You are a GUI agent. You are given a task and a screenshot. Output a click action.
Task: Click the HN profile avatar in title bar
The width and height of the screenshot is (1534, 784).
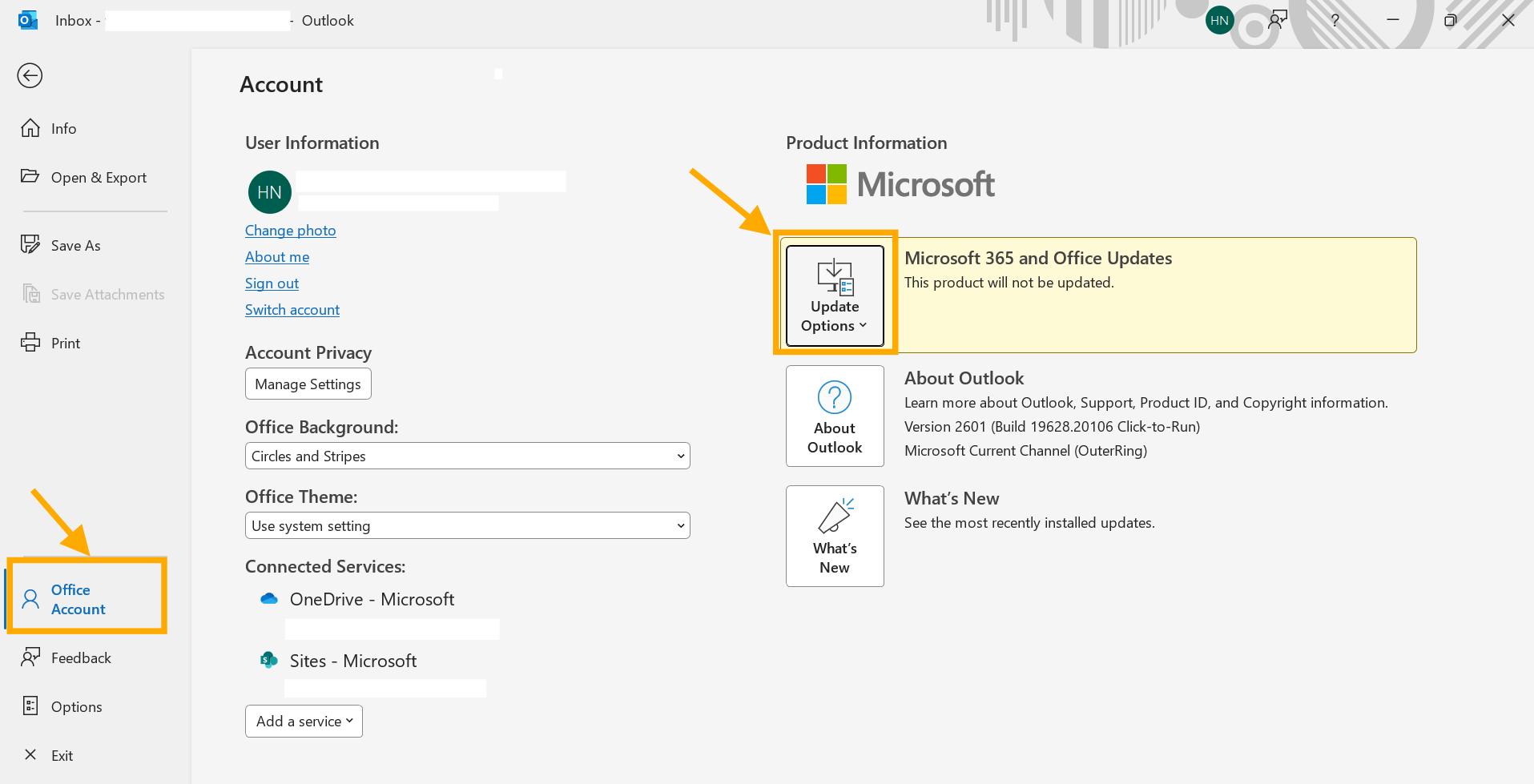pyautogui.click(x=1219, y=21)
